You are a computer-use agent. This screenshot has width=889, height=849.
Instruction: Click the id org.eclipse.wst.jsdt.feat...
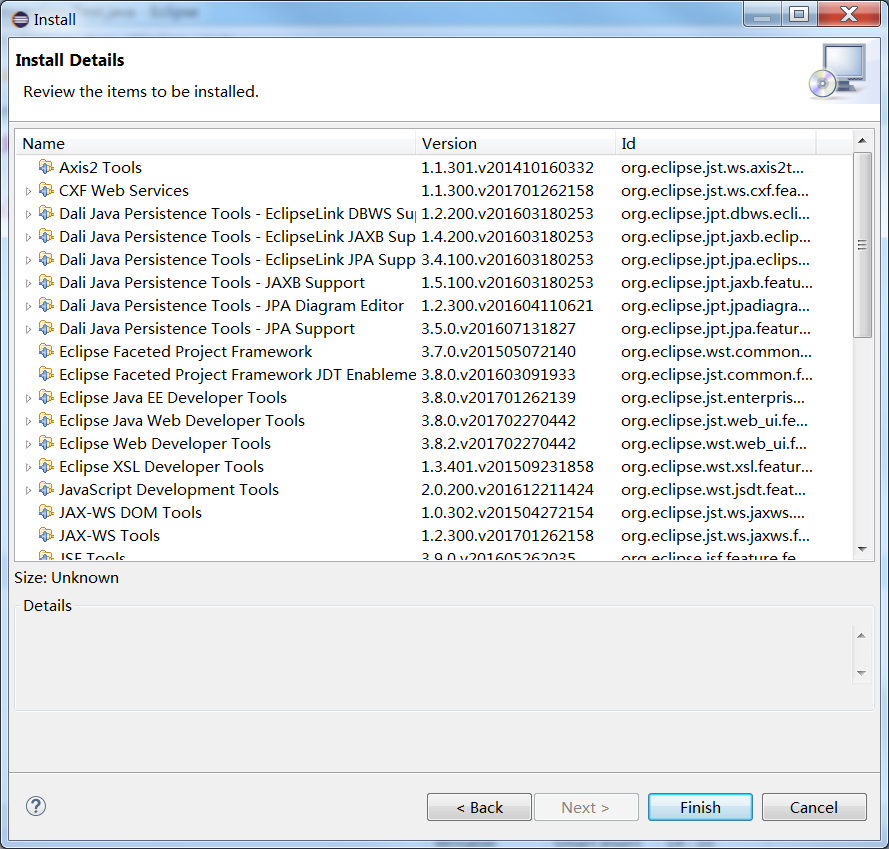713,489
